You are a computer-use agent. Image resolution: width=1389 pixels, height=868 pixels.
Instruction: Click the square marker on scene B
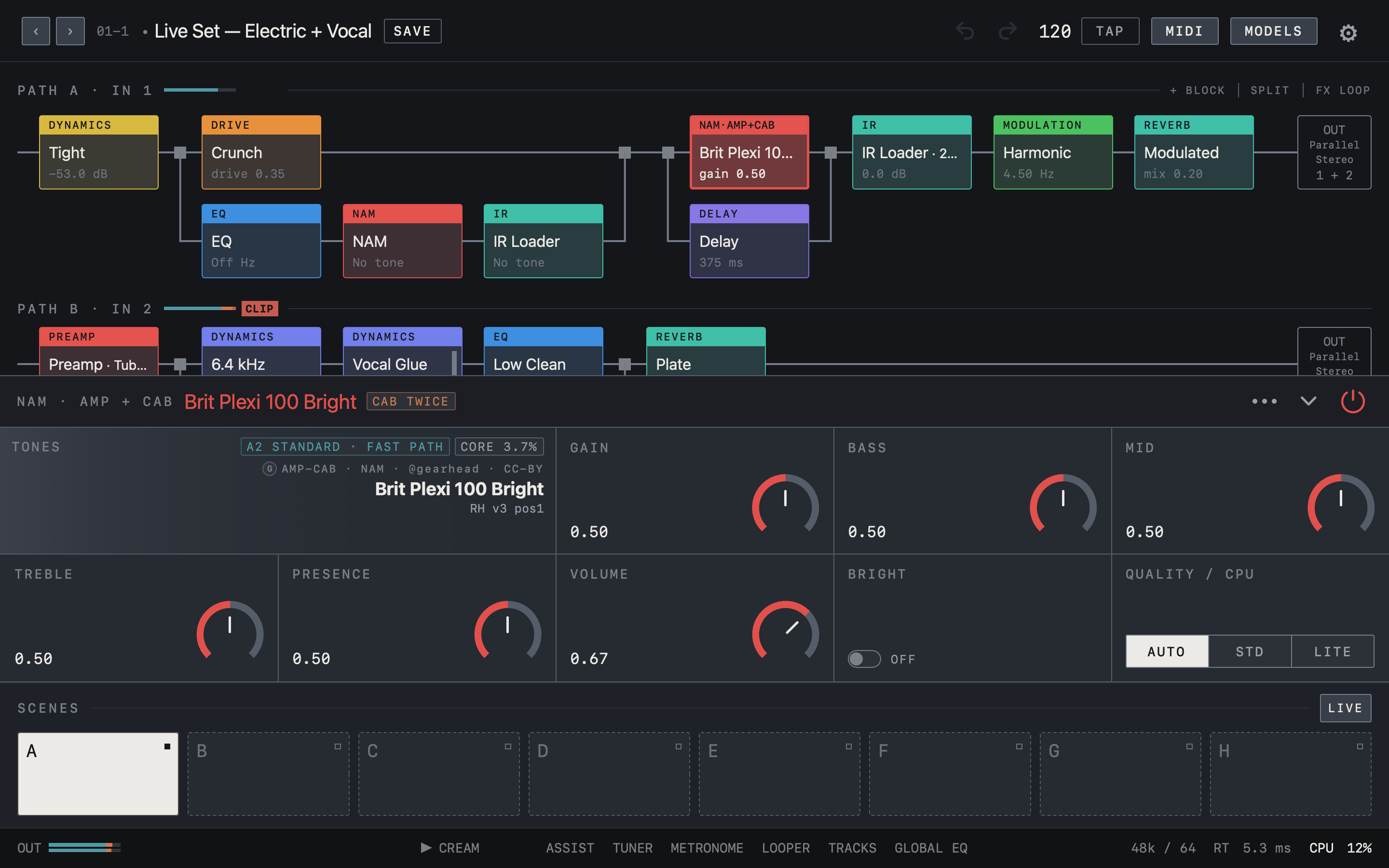[338, 746]
